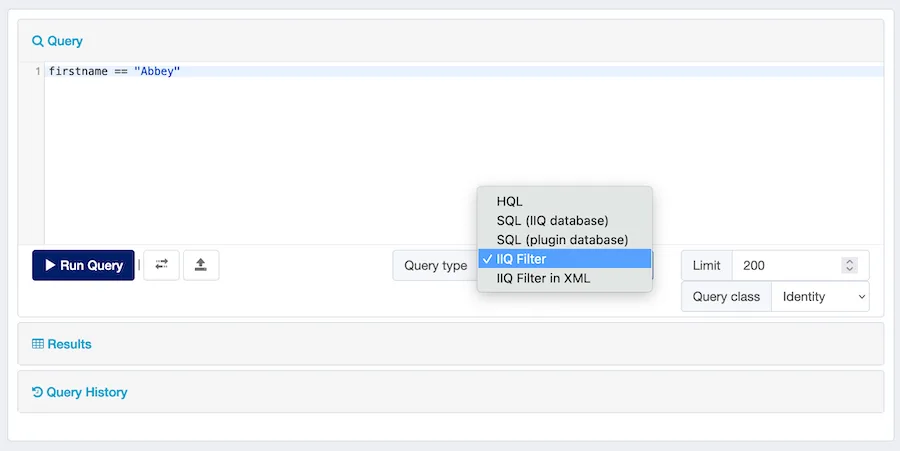Open the Query class Identity dropdown
This screenshot has height=451, width=900.
(x=820, y=296)
